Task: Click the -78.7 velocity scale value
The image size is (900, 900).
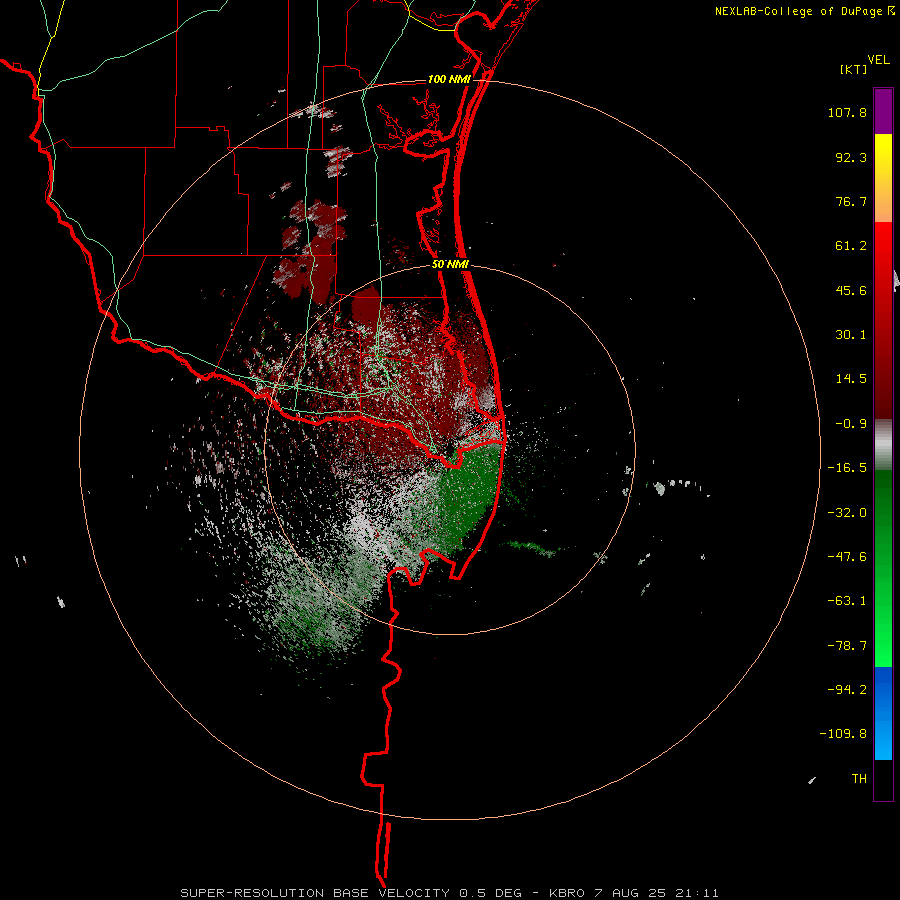Action: point(847,646)
